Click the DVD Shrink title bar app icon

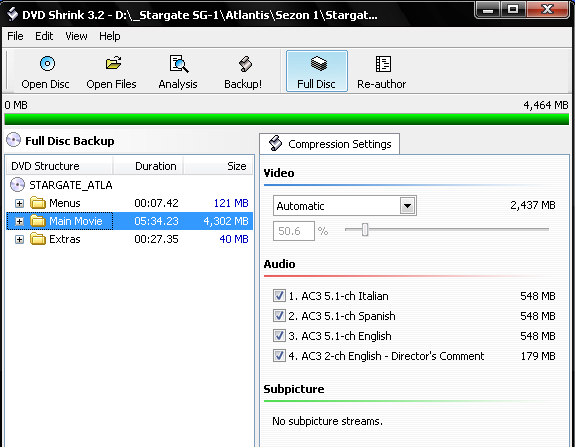pyautogui.click(x=13, y=14)
